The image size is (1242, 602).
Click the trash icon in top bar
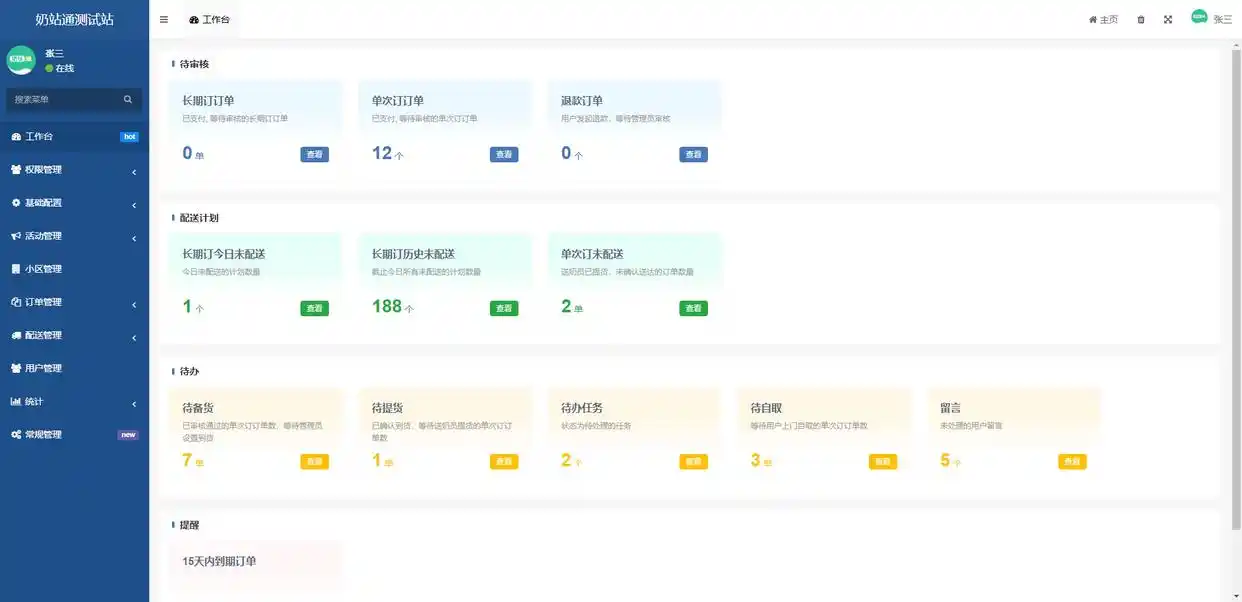point(1141,20)
